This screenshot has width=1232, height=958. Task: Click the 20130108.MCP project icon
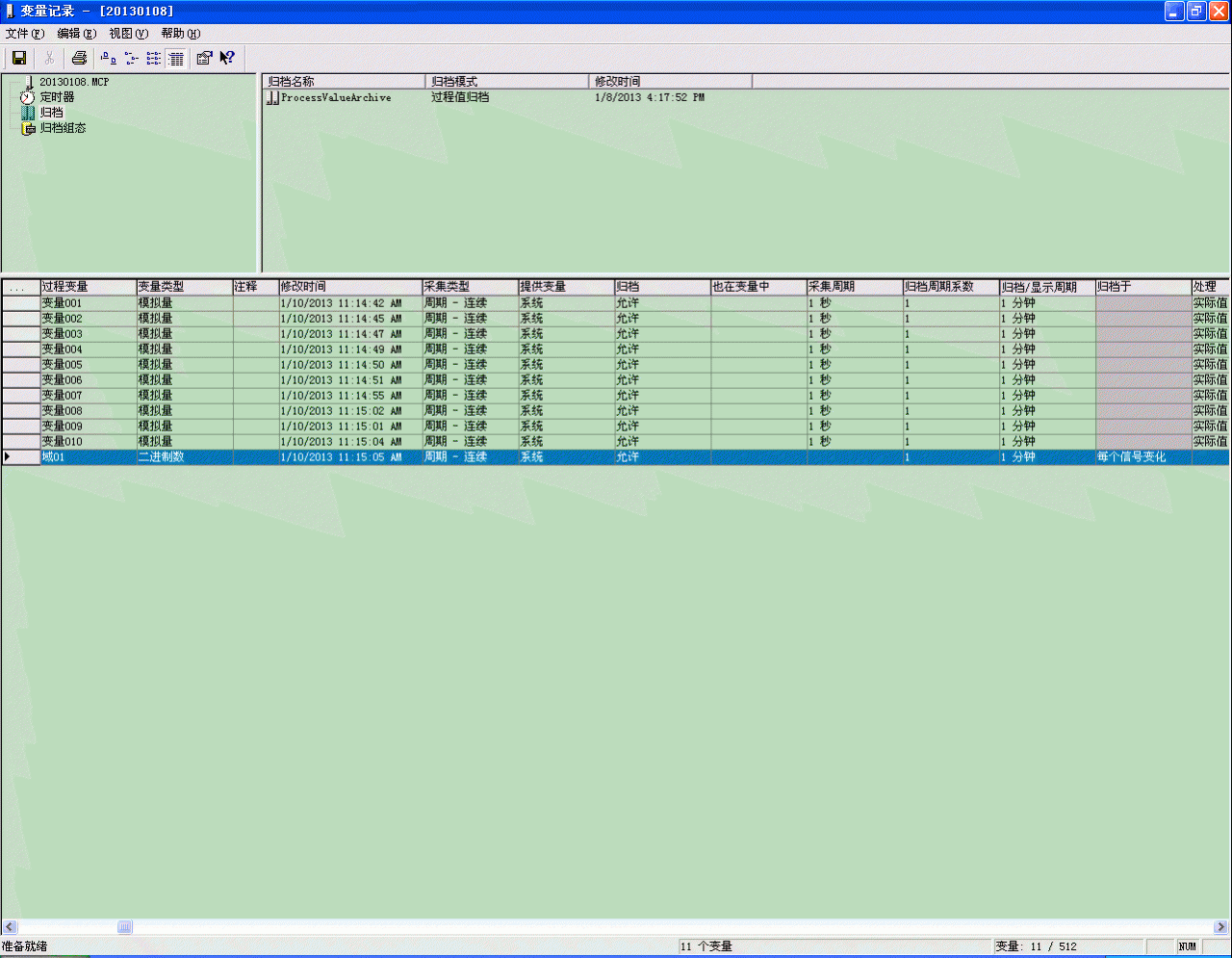pos(29,82)
